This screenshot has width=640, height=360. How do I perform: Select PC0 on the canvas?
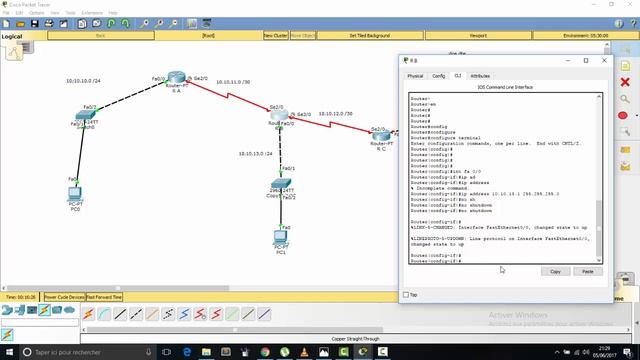pos(75,193)
